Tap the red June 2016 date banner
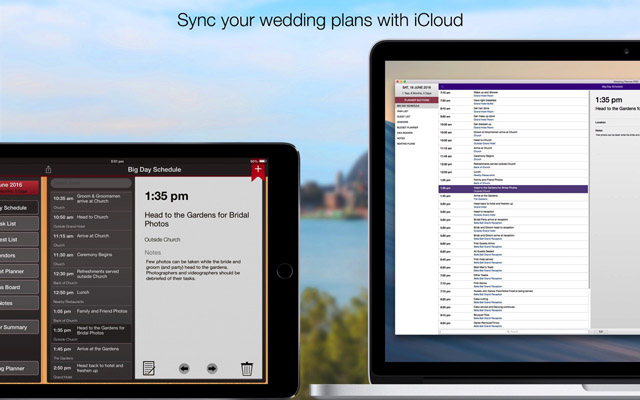 coord(19,187)
